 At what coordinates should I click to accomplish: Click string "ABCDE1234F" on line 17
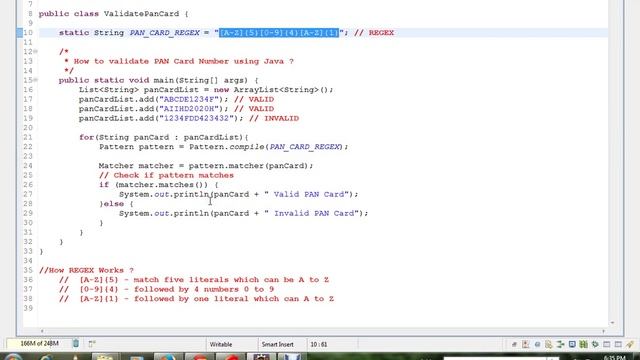coord(189,99)
